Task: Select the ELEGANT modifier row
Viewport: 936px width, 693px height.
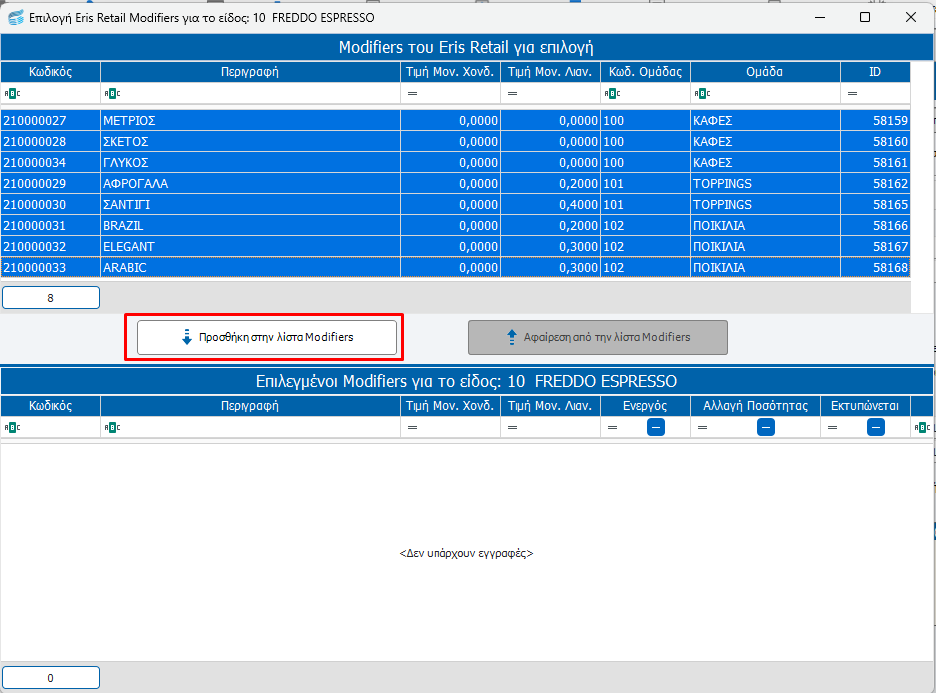Action: (x=455, y=247)
